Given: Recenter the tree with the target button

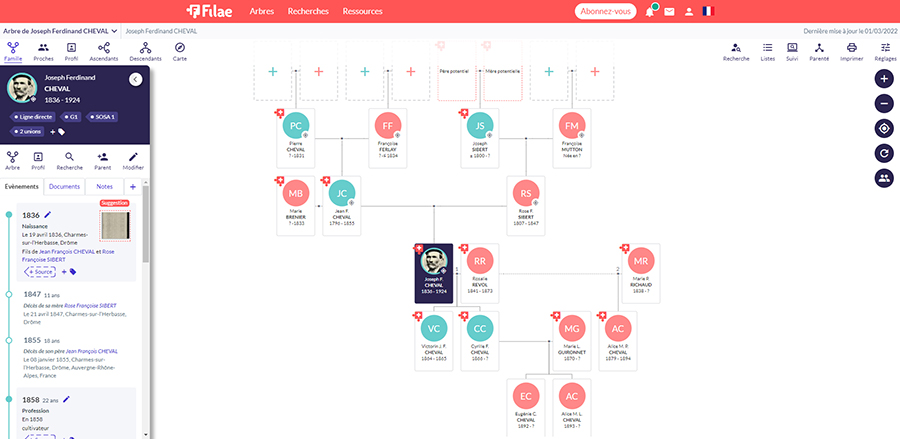Looking at the screenshot, I should point(884,128).
